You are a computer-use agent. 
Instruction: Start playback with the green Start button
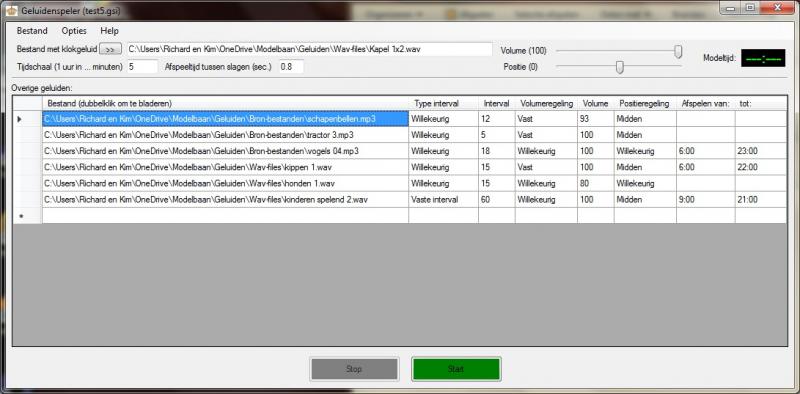[x=456, y=369]
